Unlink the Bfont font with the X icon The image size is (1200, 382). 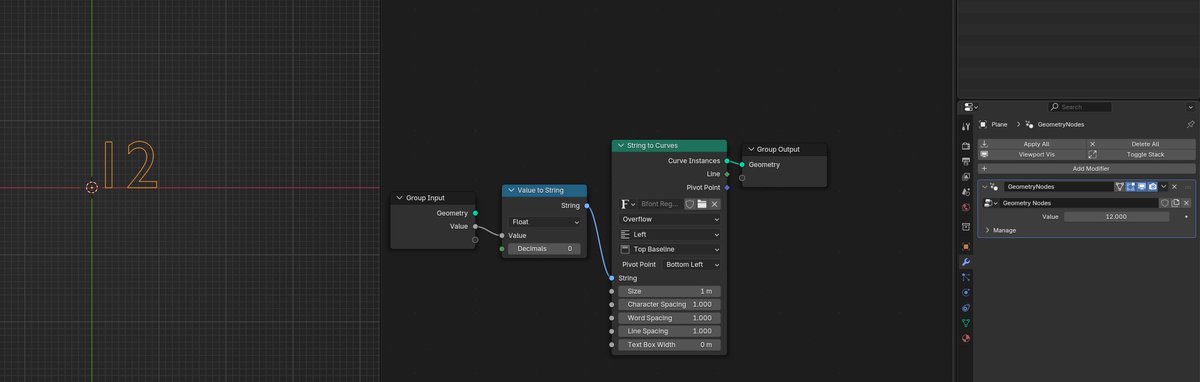[x=715, y=204]
